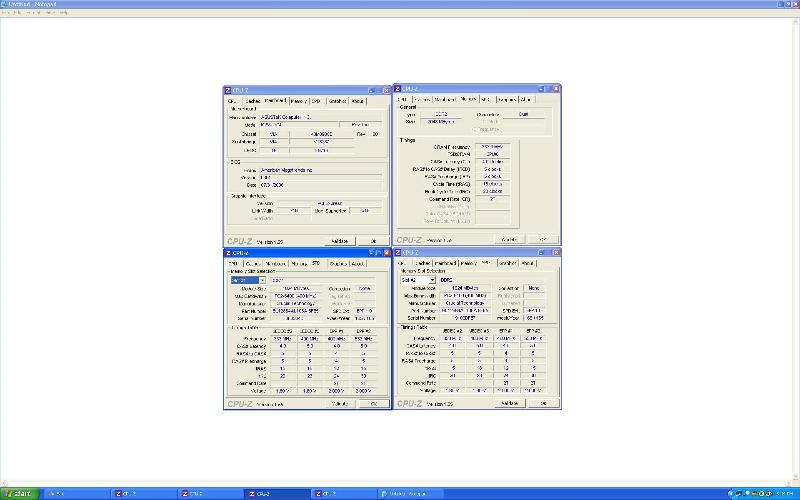Viewport: 800px width, 500px height.
Task: Click the DRAM Frequency value field
Action: (x=492, y=146)
